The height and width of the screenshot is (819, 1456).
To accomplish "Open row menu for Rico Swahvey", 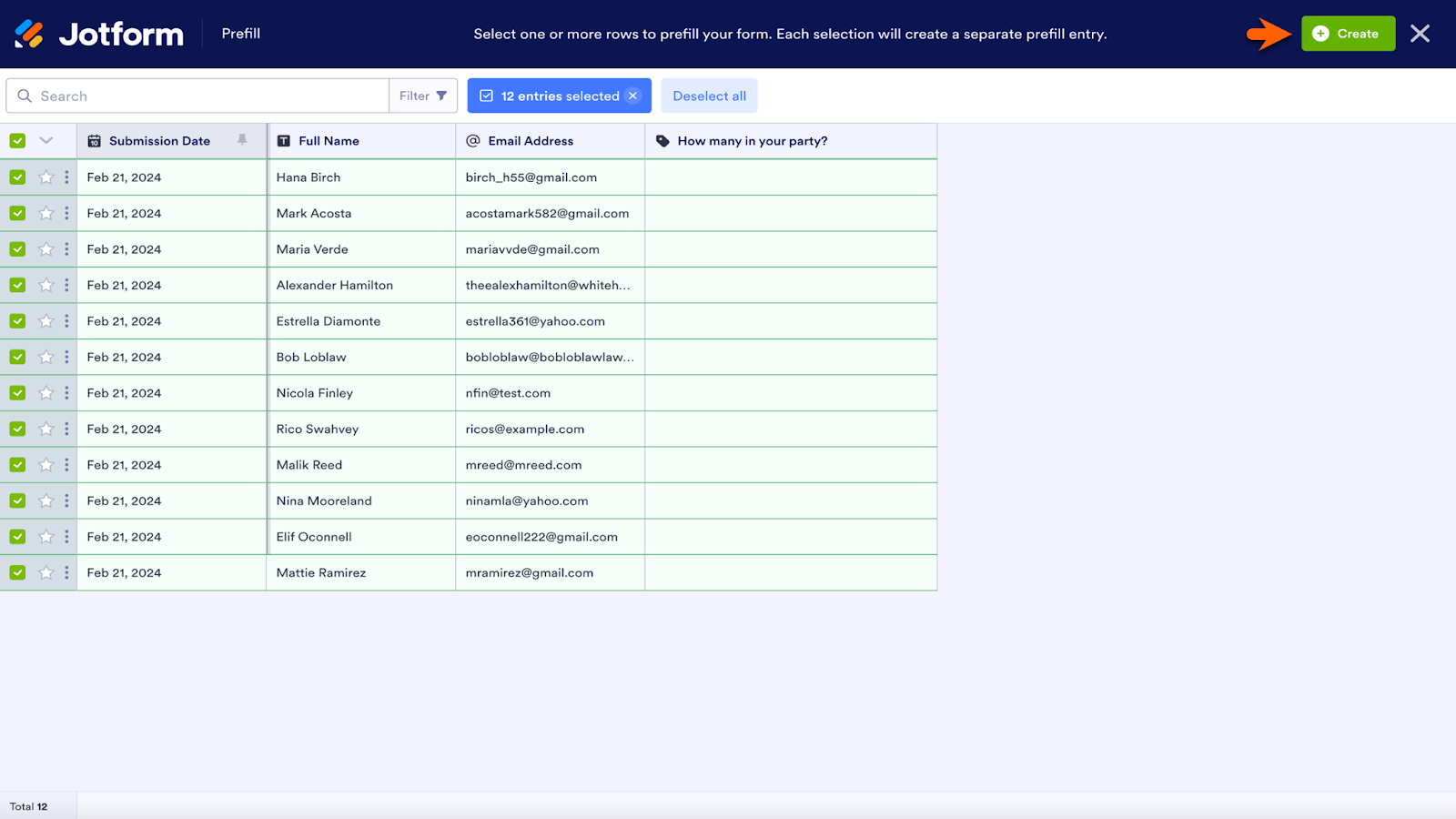I will click(x=66, y=429).
